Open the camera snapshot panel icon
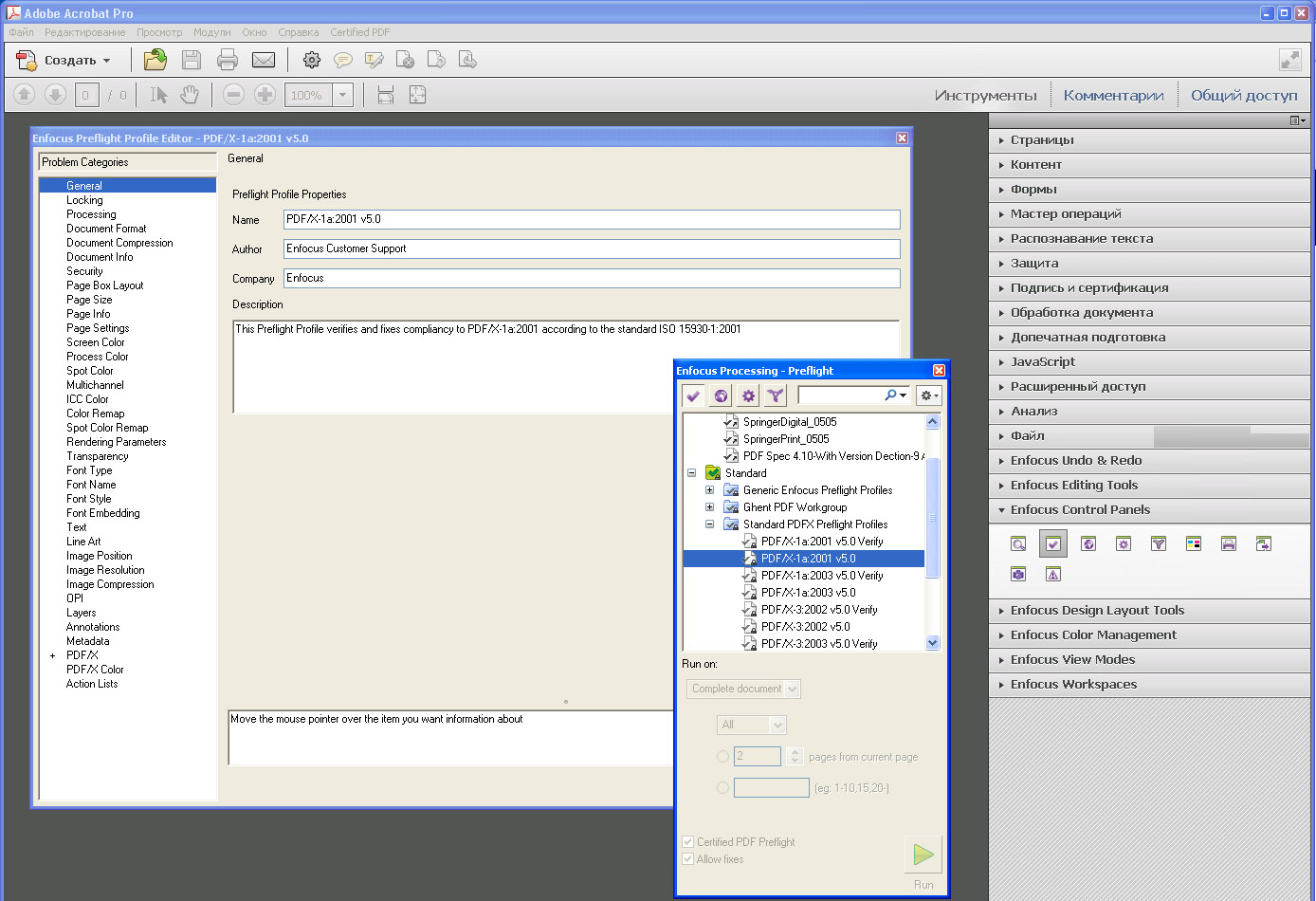The height and width of the screenshot is (901, 1316). point(1018,574)
